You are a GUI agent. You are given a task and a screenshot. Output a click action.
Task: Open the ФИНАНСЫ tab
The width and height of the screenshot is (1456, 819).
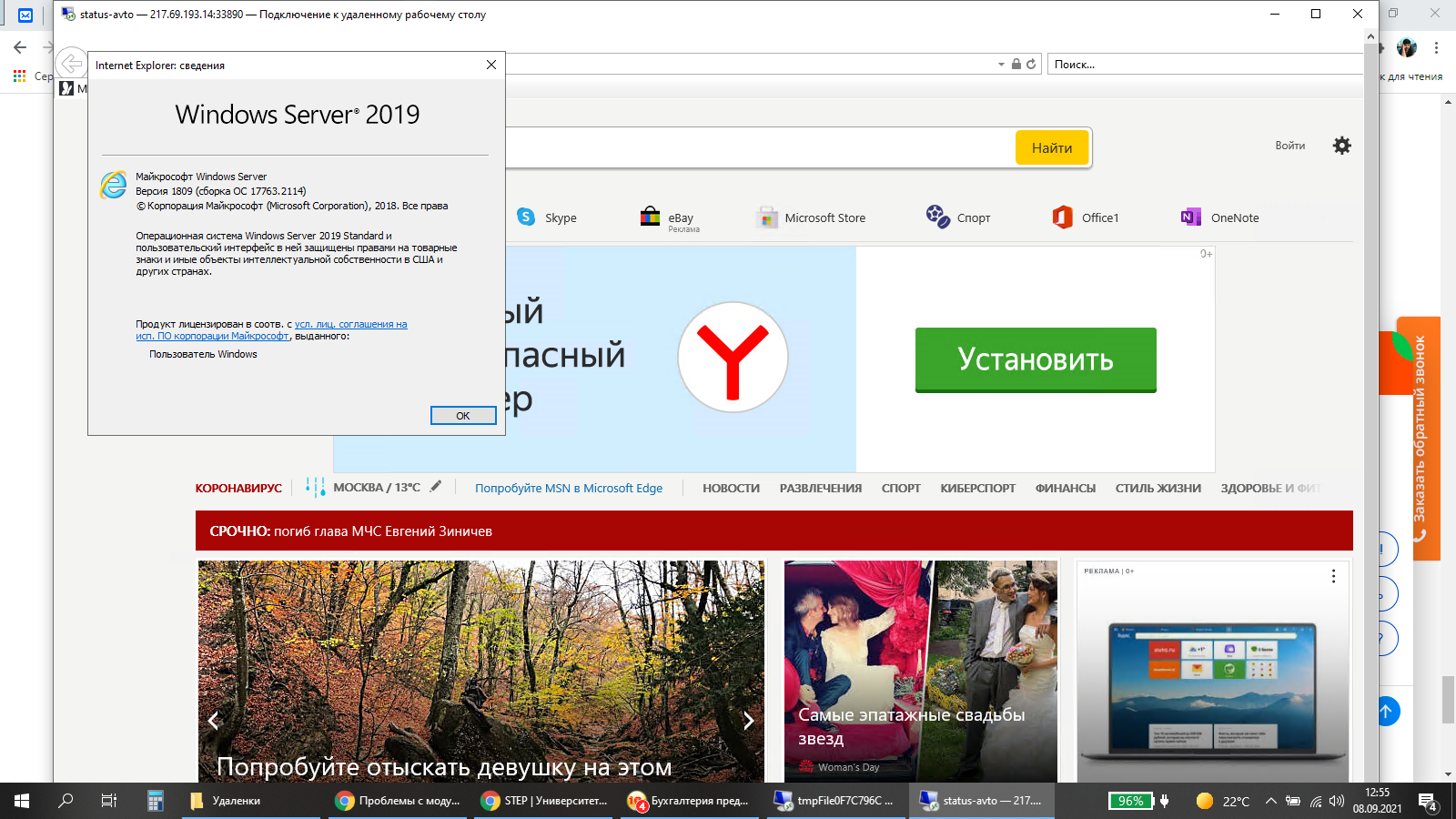[1066, 488]
